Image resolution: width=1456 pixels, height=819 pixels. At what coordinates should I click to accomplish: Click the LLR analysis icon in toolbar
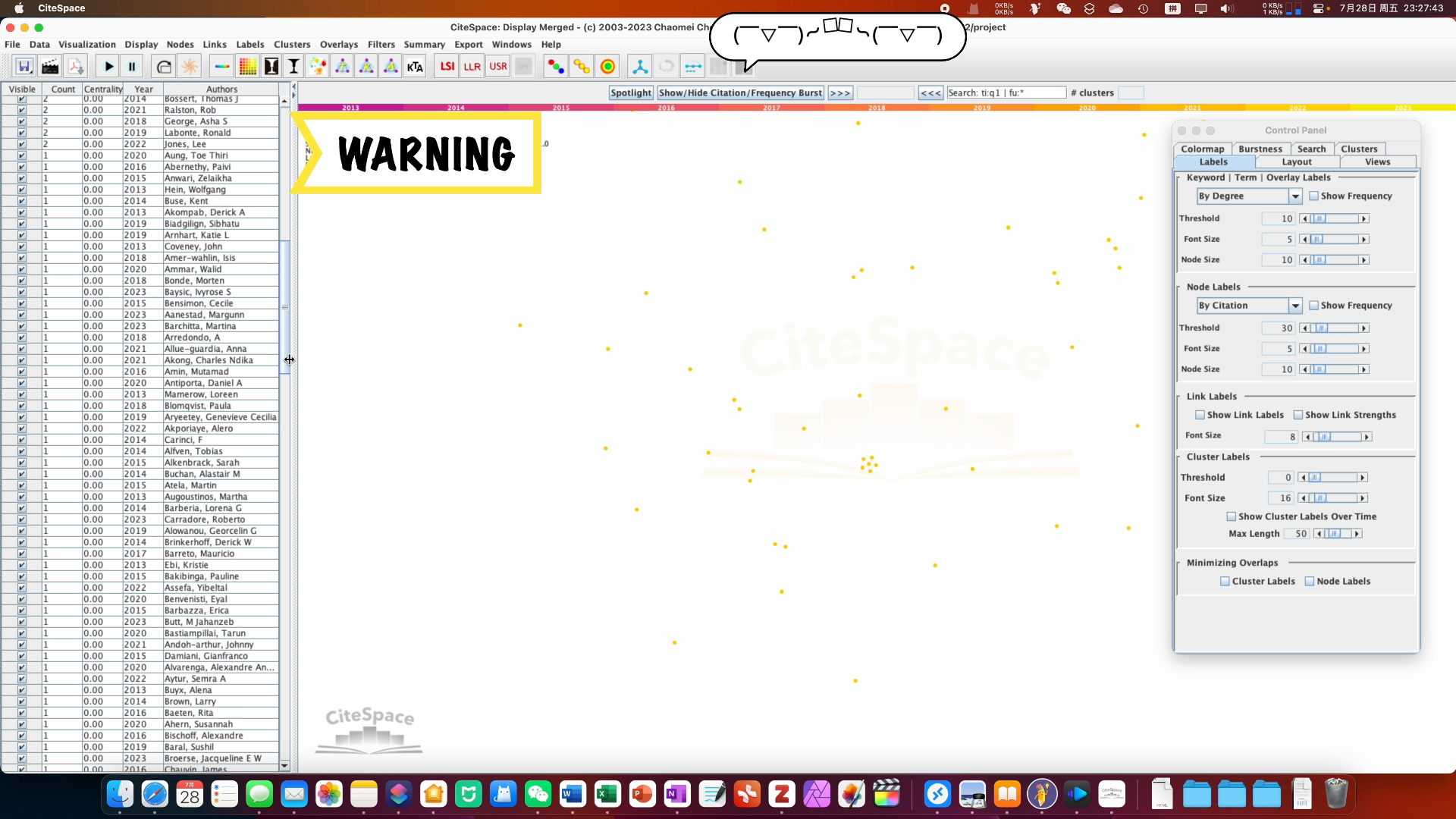pos(472,67)
